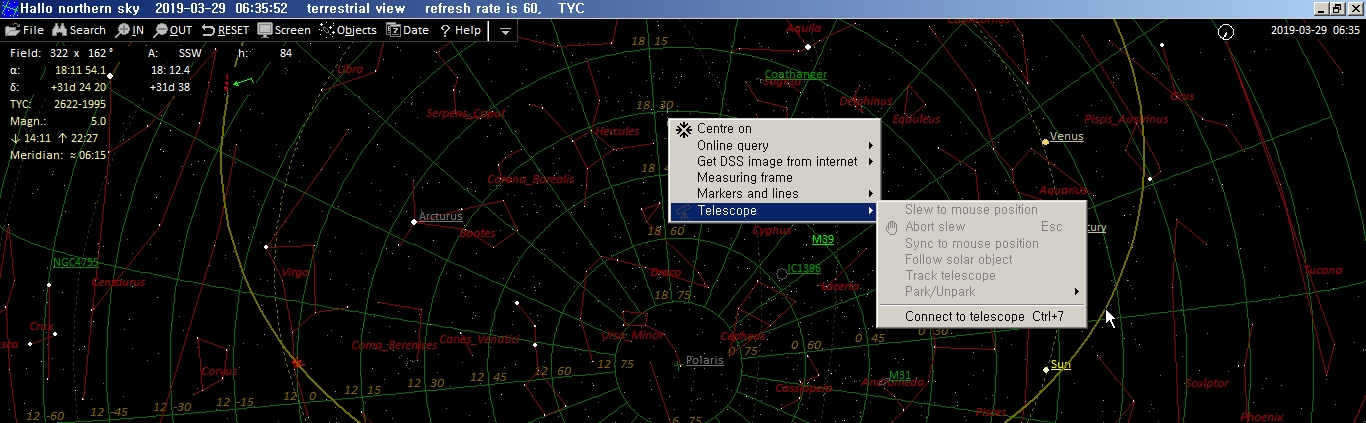Open the Help question mark menu

click(x=445, y=30)
